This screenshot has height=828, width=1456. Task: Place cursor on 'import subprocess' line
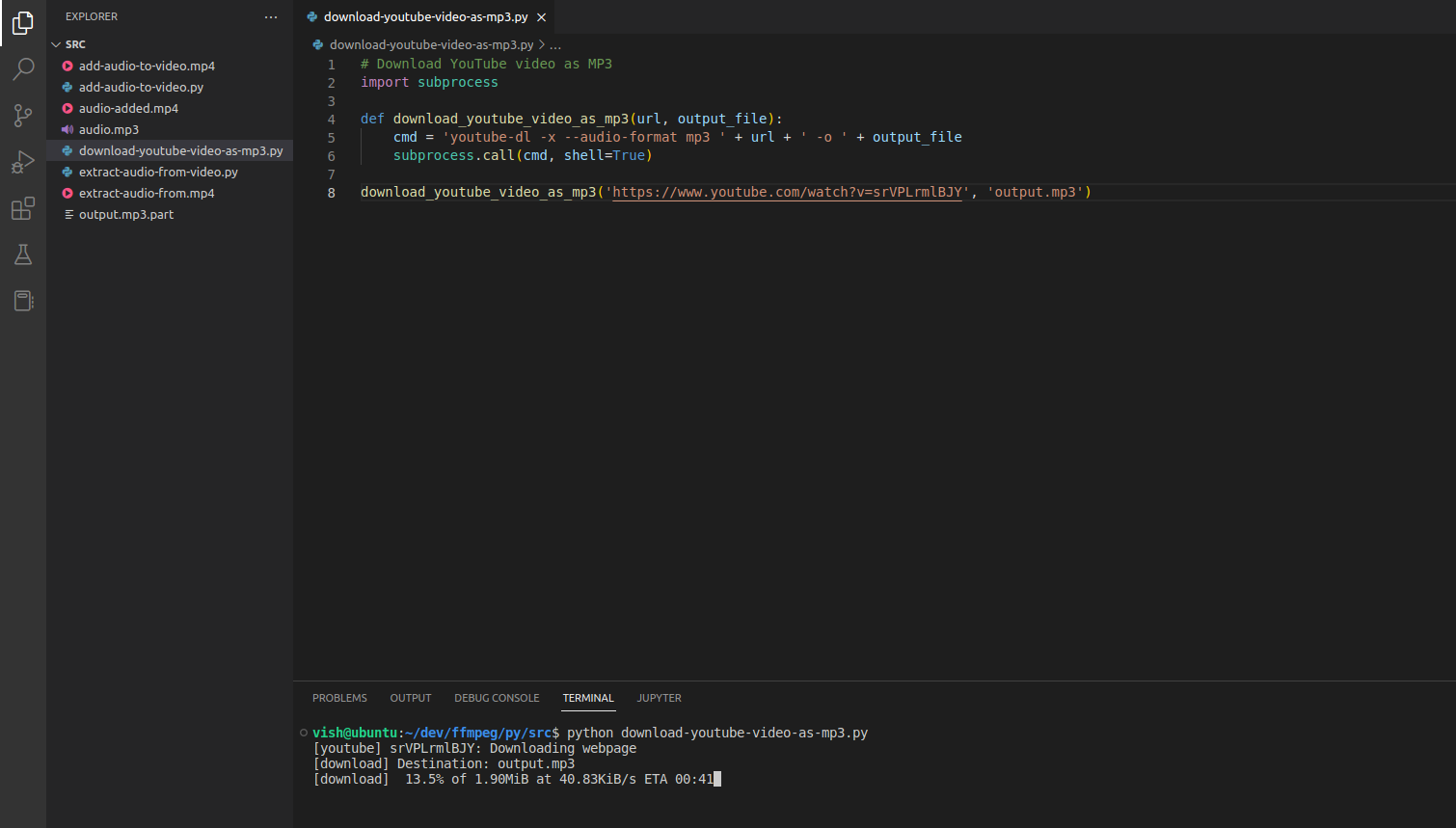429,82
